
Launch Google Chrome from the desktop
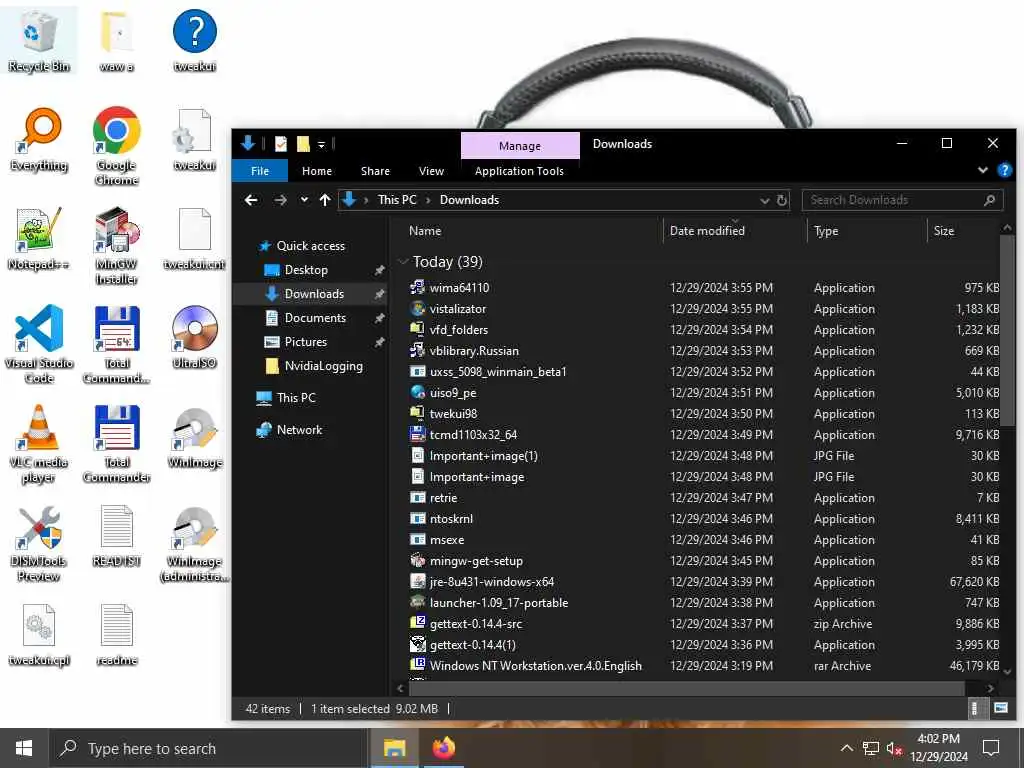[x=116, y=145]
